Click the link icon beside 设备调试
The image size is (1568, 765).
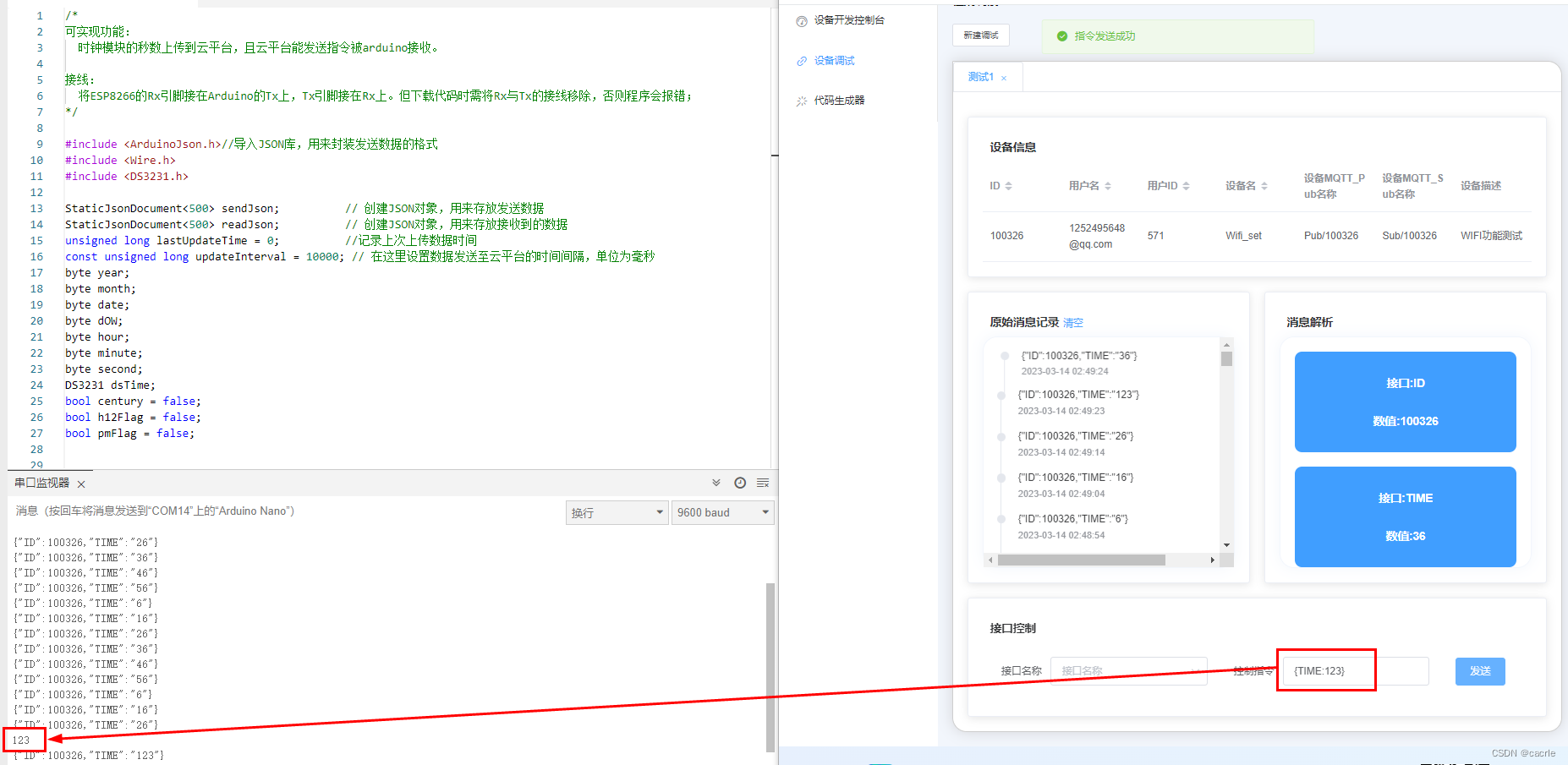point(802,61)
